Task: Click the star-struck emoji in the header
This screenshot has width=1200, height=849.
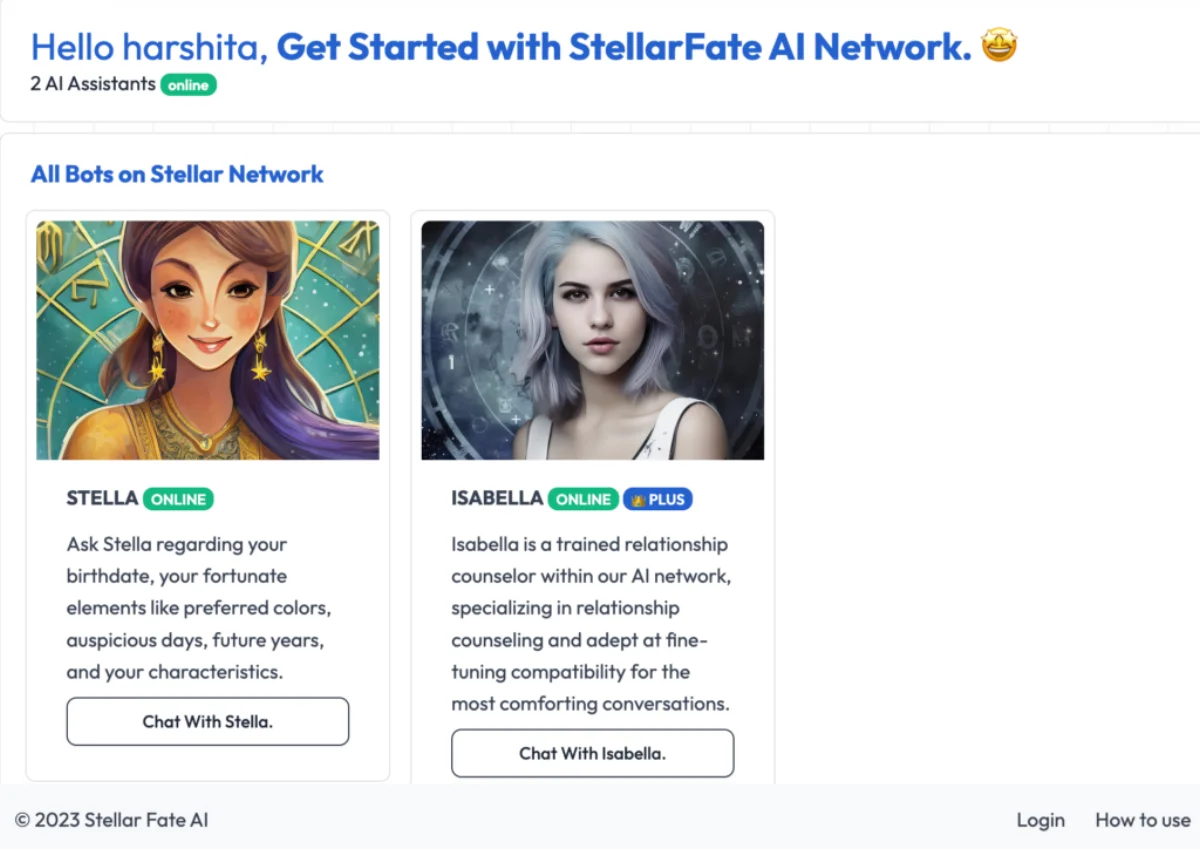Action: pos(1000,45)
